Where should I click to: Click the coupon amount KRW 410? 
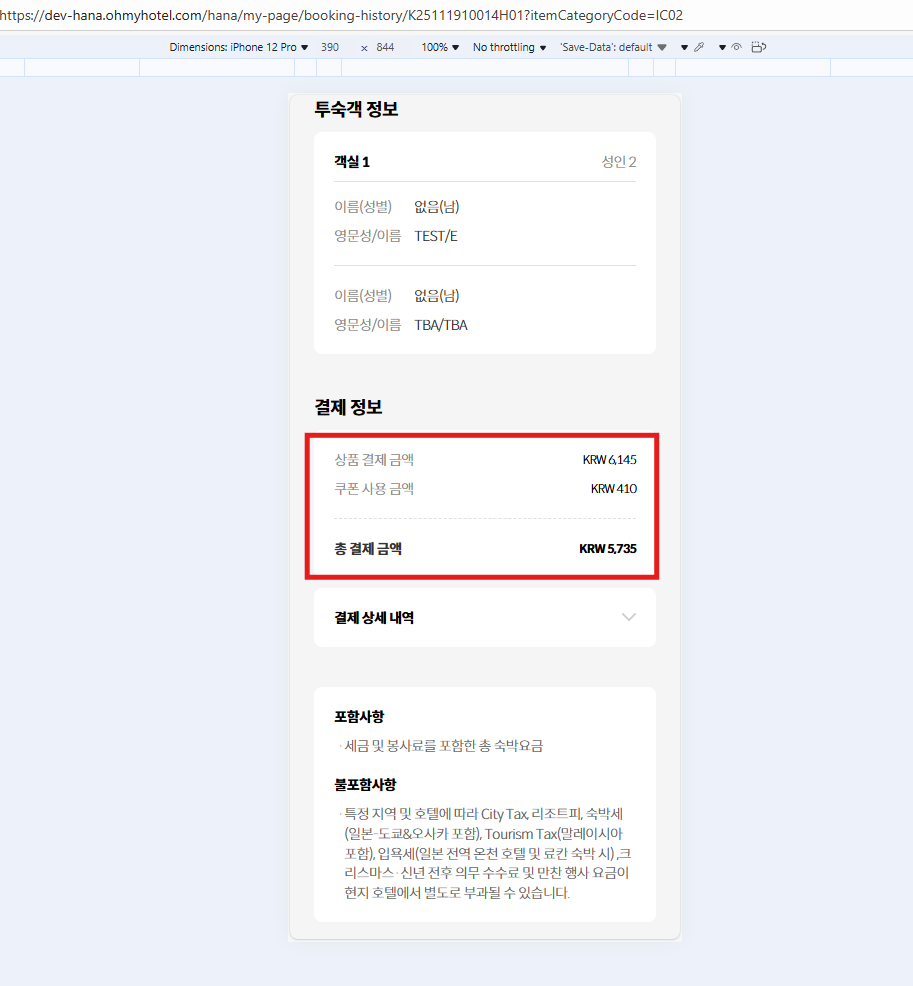[614, 489]
